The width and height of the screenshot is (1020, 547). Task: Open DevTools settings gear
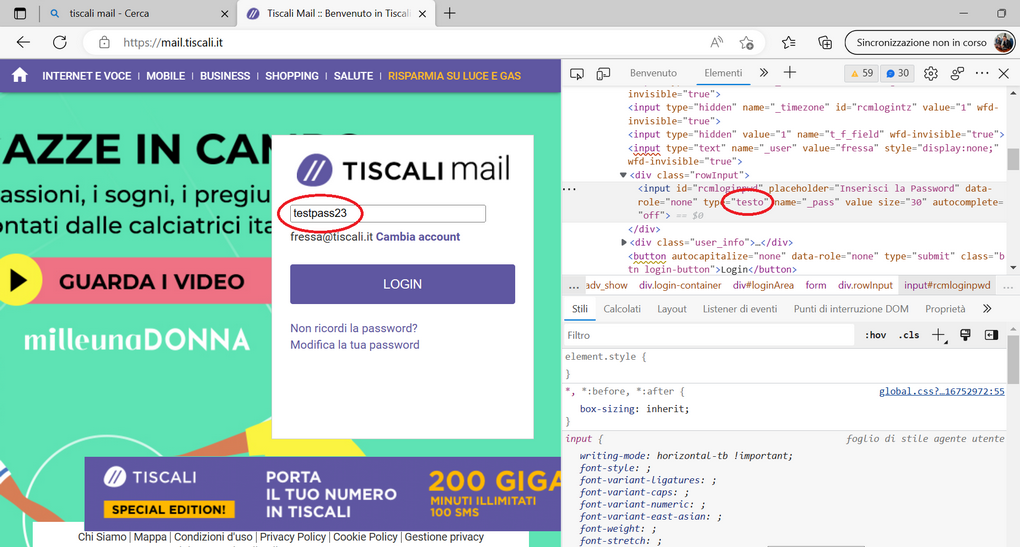click(931, 73)
